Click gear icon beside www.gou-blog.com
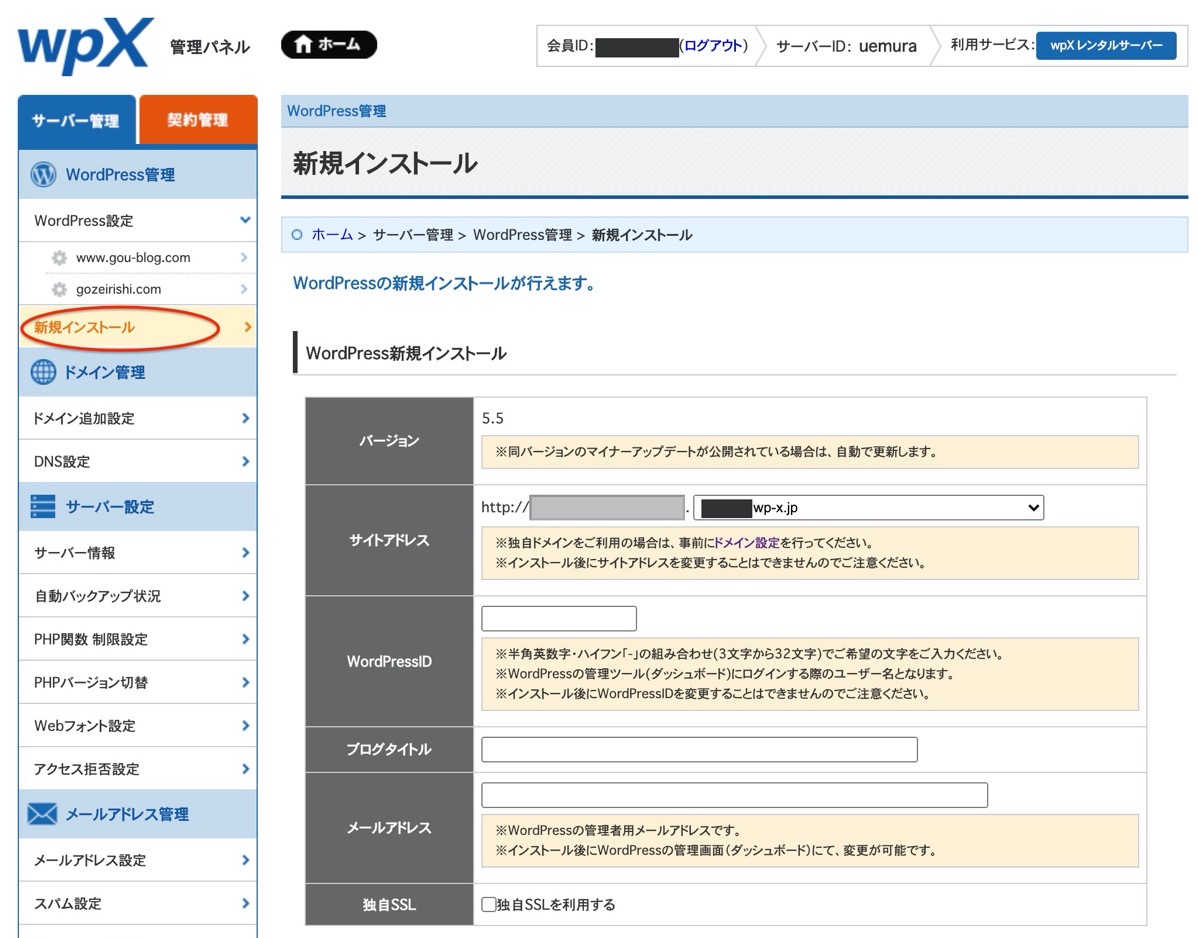Viewport: 1198px width, 938px height. 59,257
